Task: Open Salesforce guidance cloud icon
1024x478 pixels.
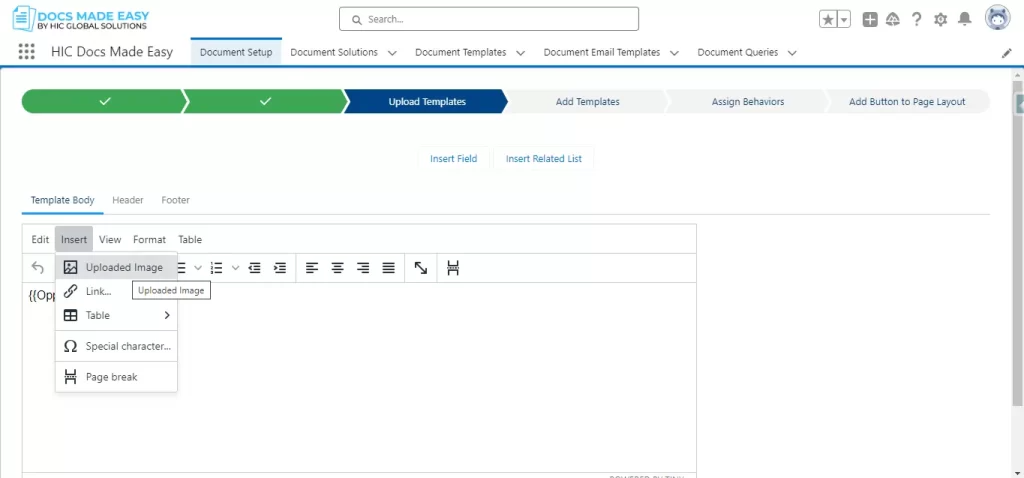Action: point(893,20)
